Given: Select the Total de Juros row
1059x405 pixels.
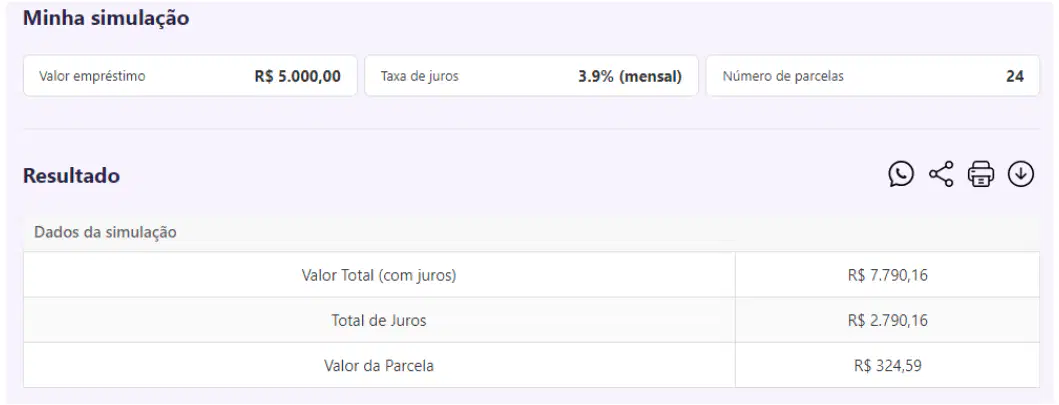Looking at the screenshot, I should pos(531,320).
